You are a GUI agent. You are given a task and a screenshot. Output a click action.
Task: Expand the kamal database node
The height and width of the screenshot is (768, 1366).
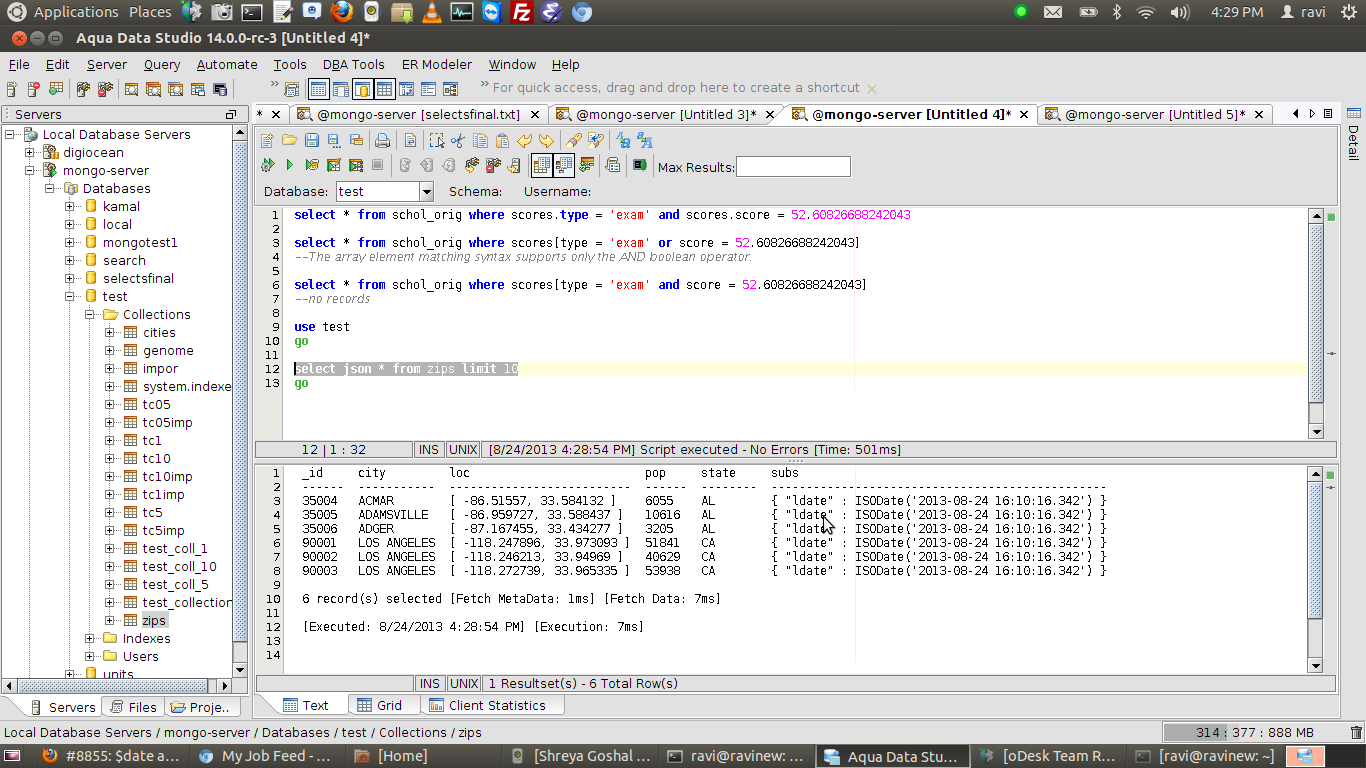(70, 206)
